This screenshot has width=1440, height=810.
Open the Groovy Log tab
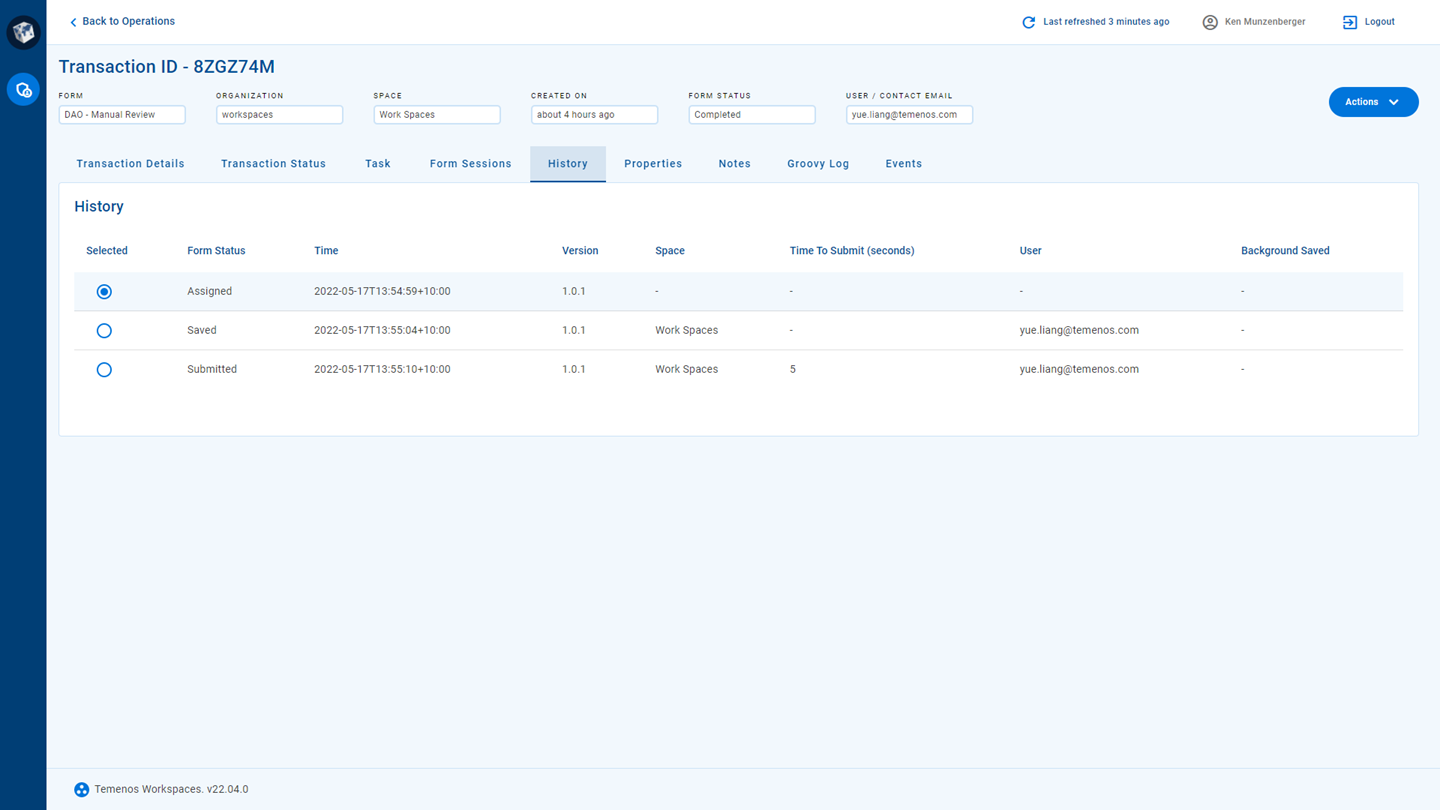point(818,164)
